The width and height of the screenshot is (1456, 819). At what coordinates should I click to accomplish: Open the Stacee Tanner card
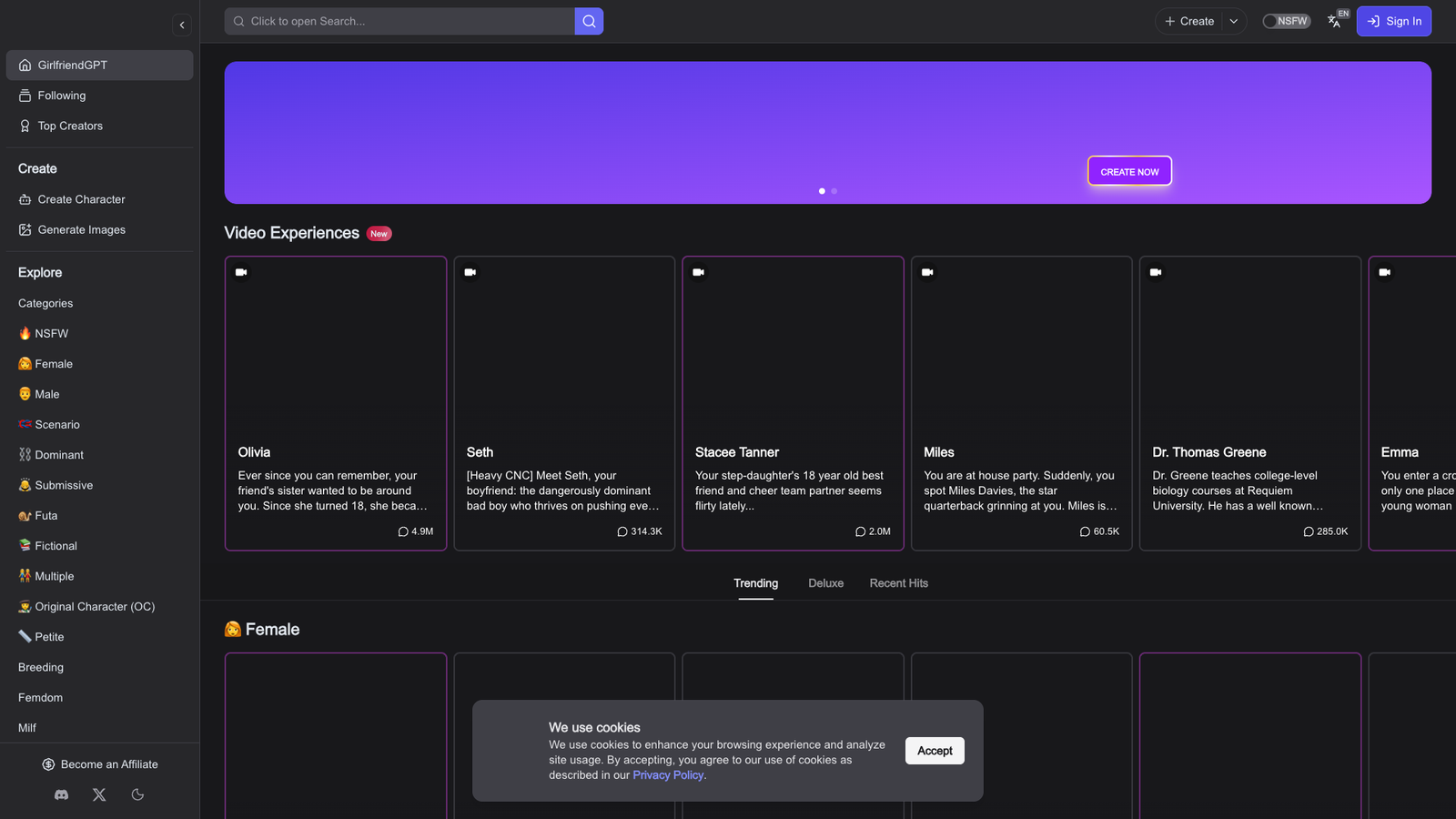(x=793, y=403)
